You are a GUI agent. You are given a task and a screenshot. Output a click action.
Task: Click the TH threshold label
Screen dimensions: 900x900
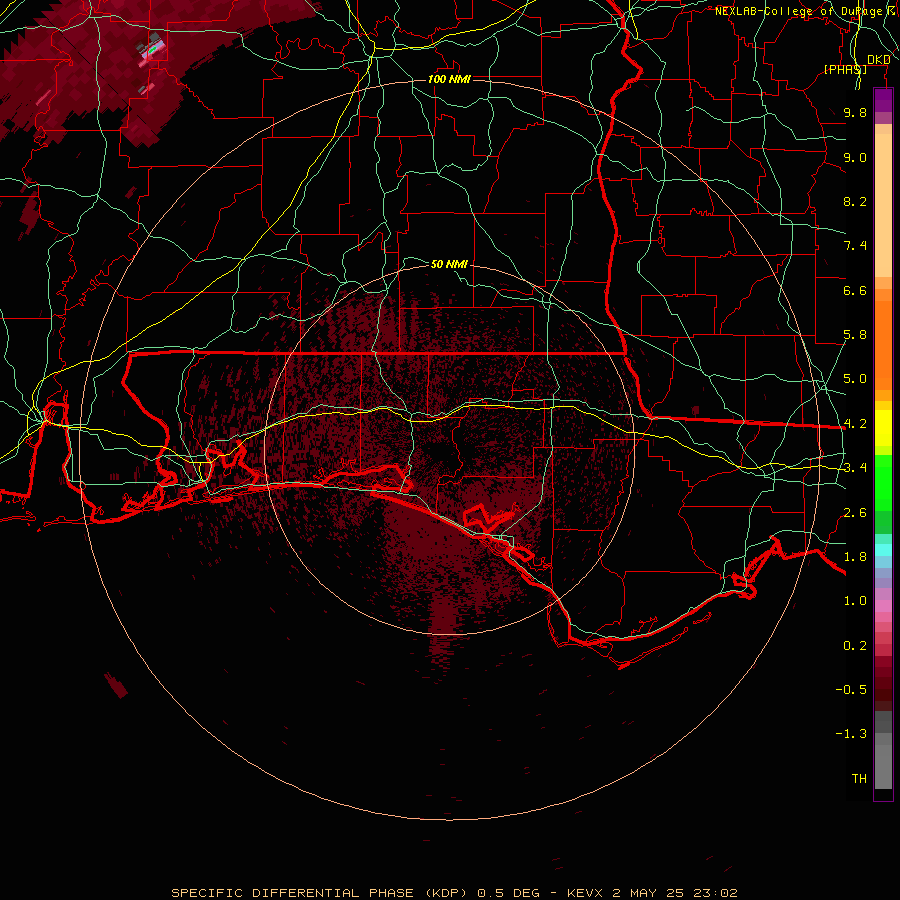859,779
